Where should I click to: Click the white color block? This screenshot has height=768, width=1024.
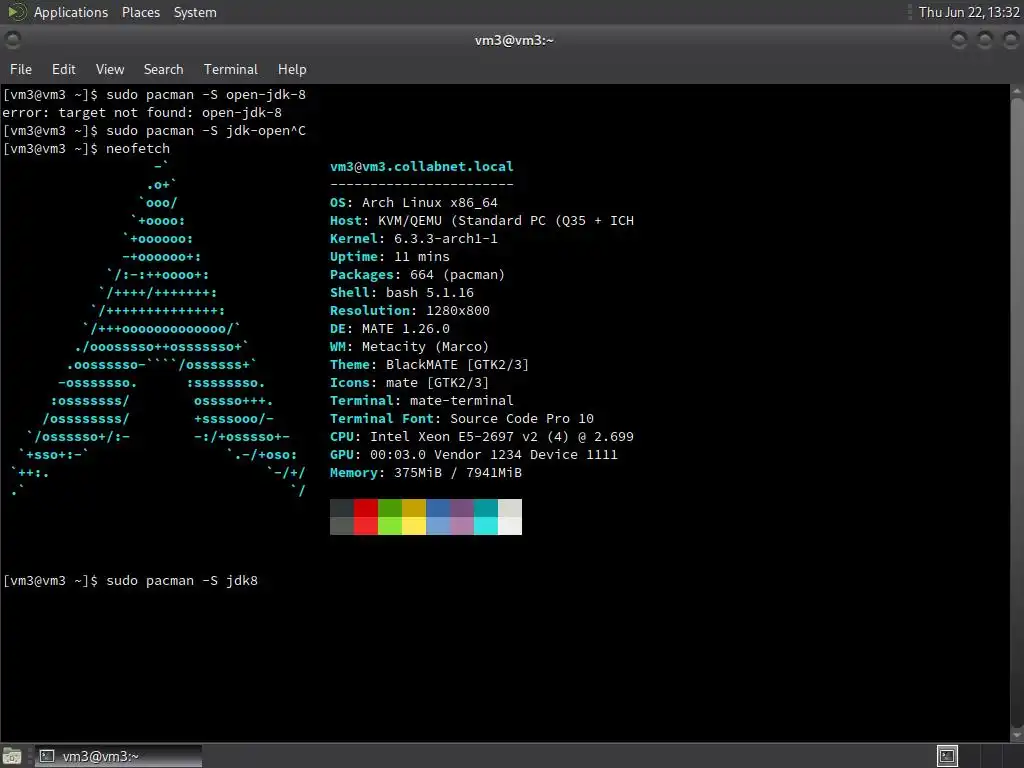[510, 526]
